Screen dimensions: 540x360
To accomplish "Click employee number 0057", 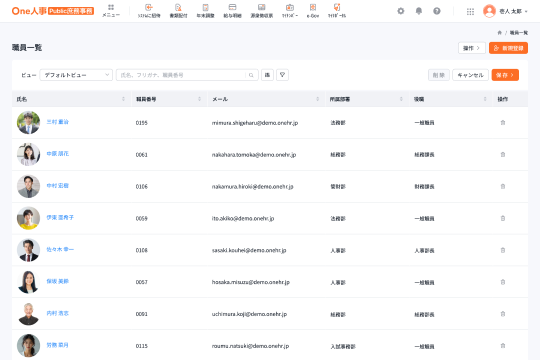I will 142,282.
